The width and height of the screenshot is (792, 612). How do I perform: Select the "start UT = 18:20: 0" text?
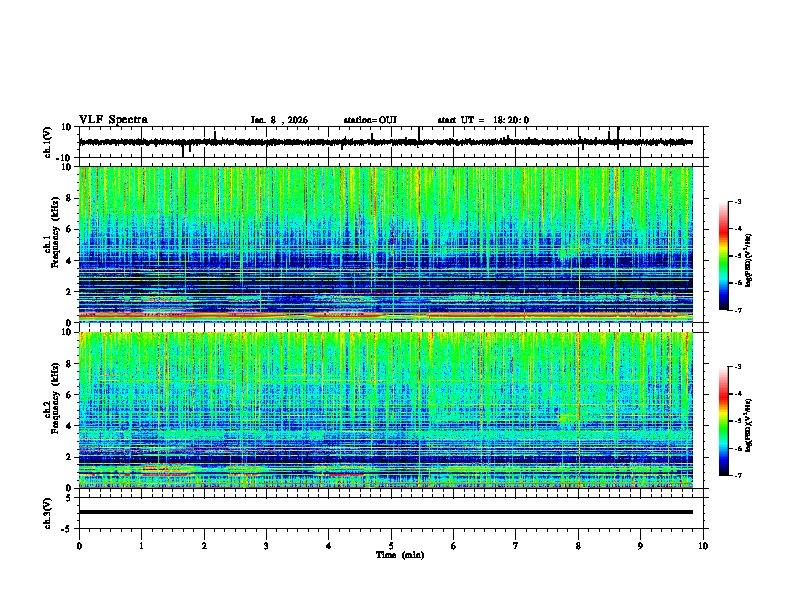click(x=483, y=120)
